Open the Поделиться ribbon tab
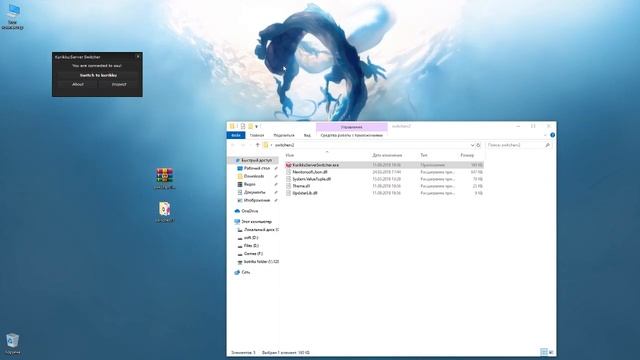Screen dimensions: 640x360 pyautogui.click(x=284, y=135)
